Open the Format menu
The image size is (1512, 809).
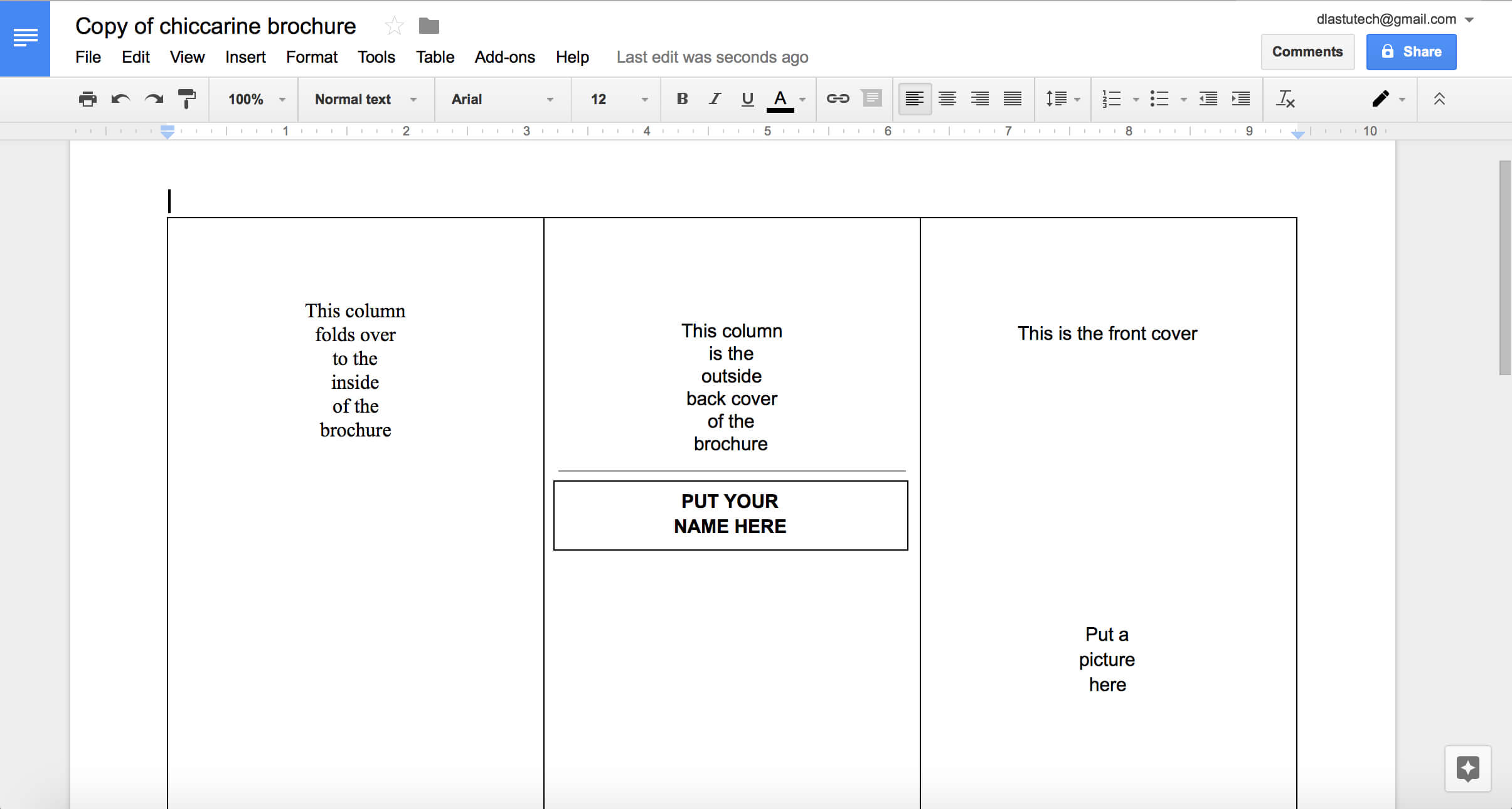(312, 57)
